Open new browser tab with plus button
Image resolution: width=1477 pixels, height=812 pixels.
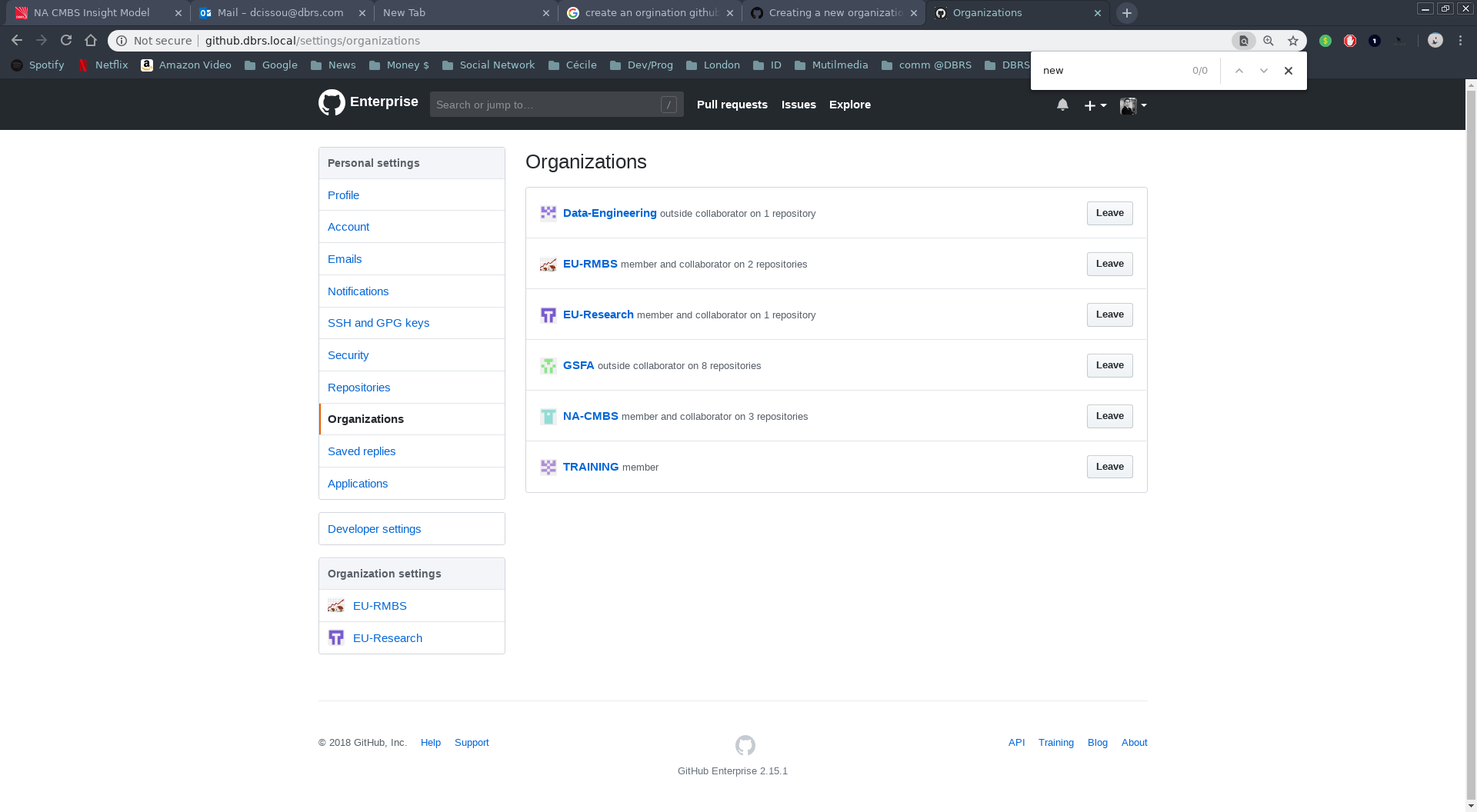pos(1126,13)
